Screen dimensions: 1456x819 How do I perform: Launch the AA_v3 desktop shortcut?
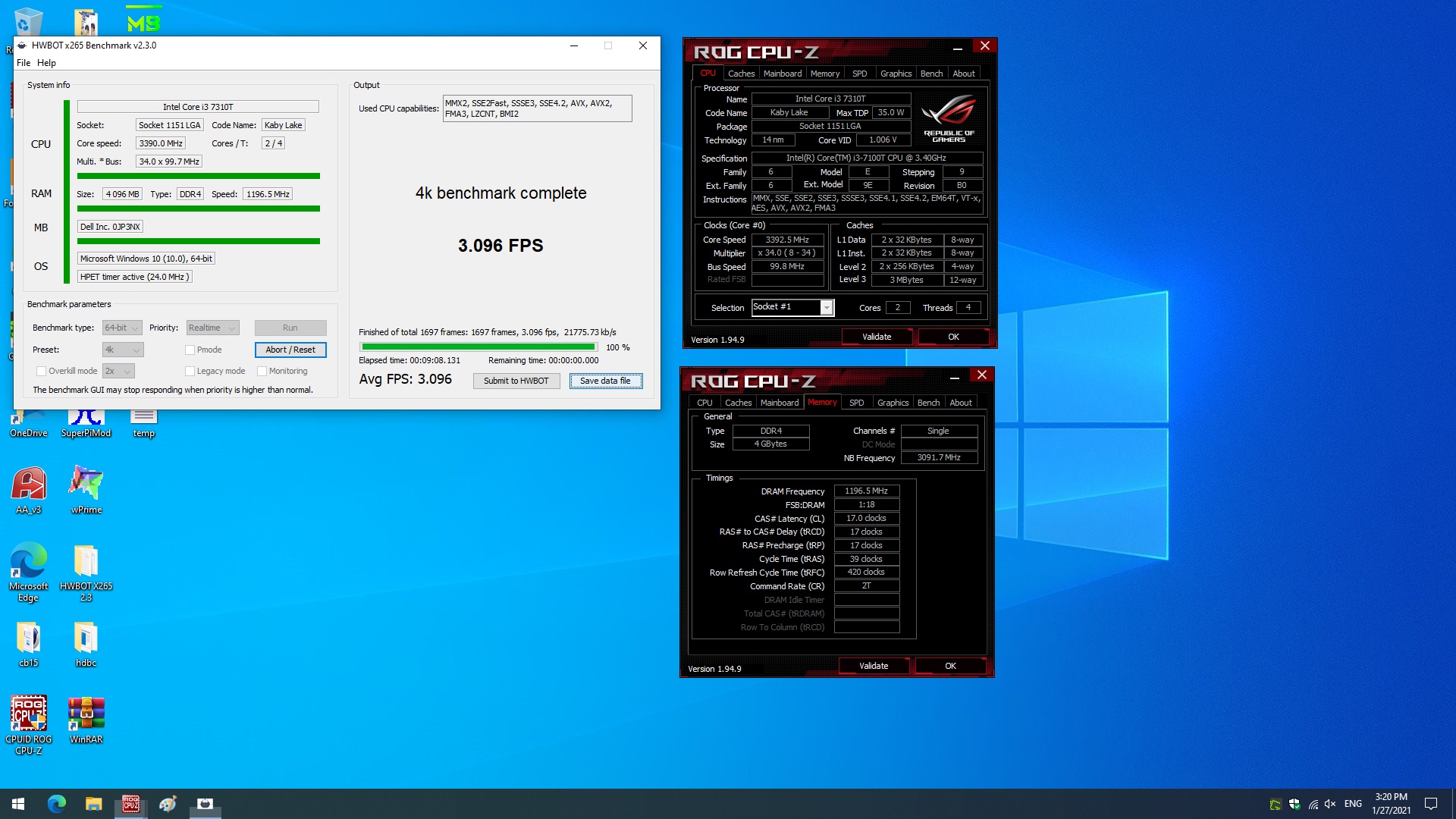pos(29,490)
